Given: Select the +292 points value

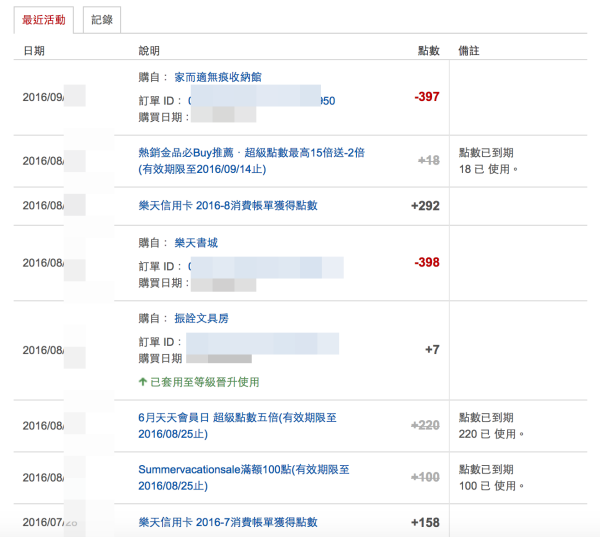Looking at the screenshot, I should (425, 206).
